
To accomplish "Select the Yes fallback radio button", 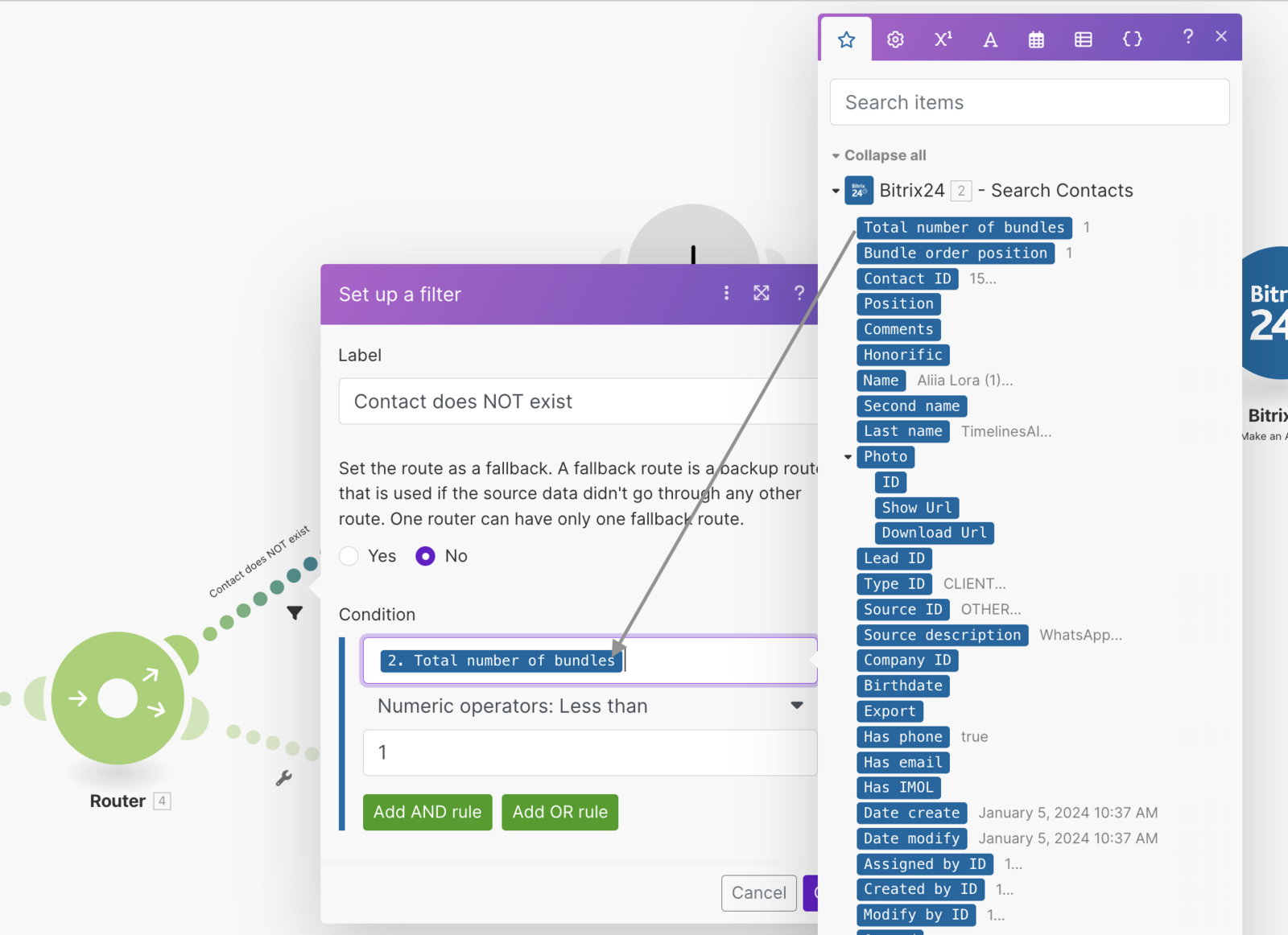I will pyautogui.click(x=349, y=555).
